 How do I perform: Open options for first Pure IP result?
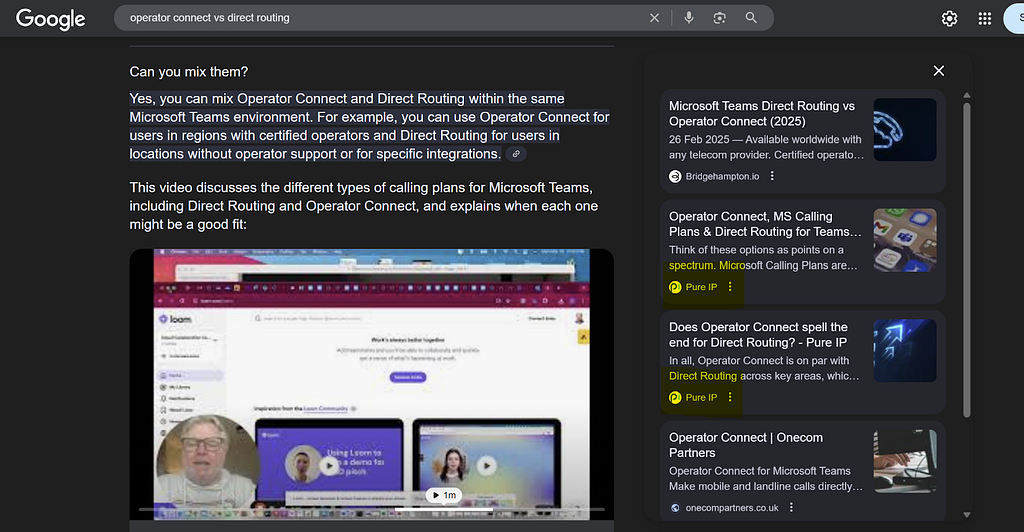click(730, 287)
